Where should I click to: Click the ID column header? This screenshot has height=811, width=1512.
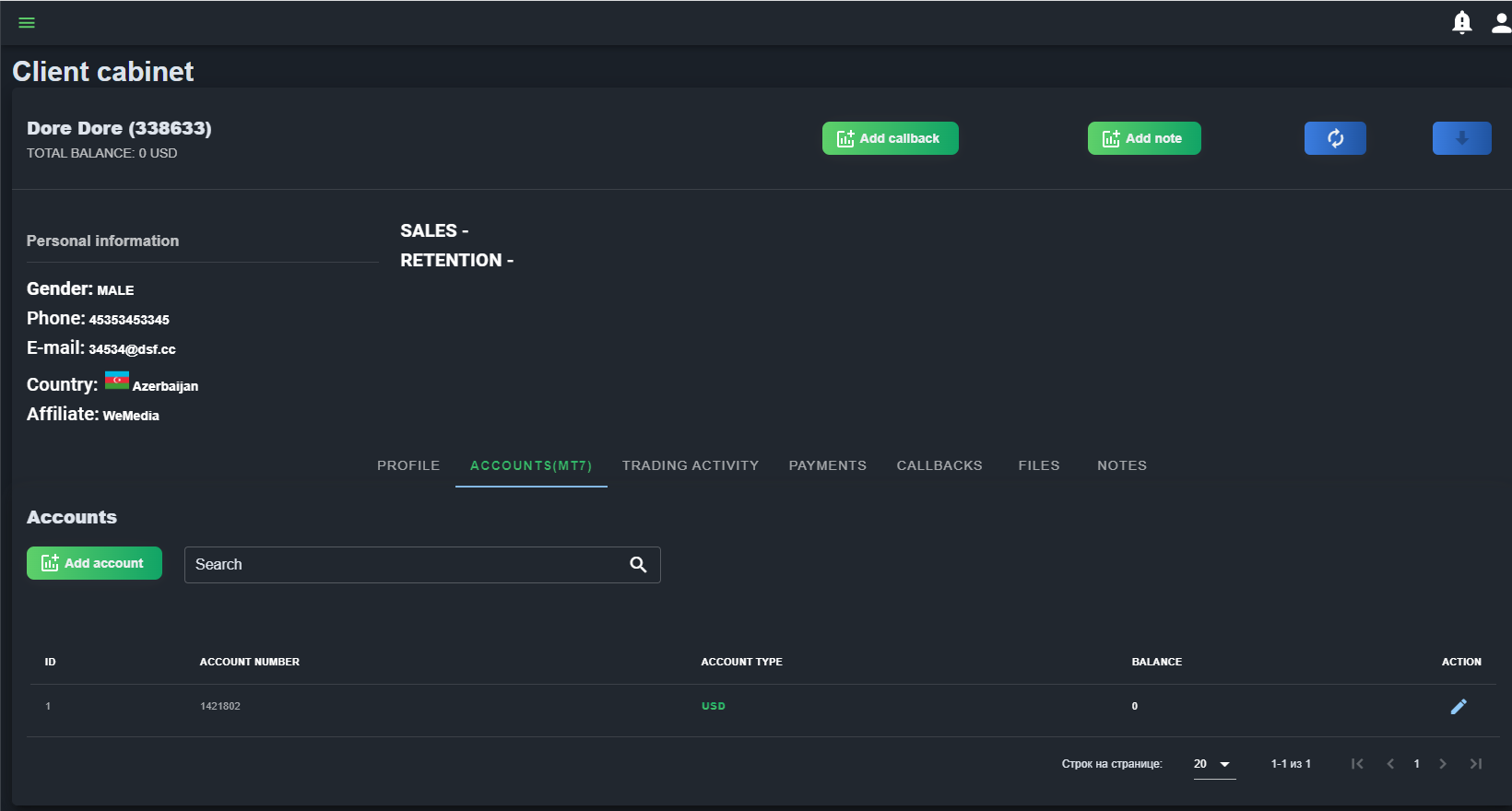(51, 662)
